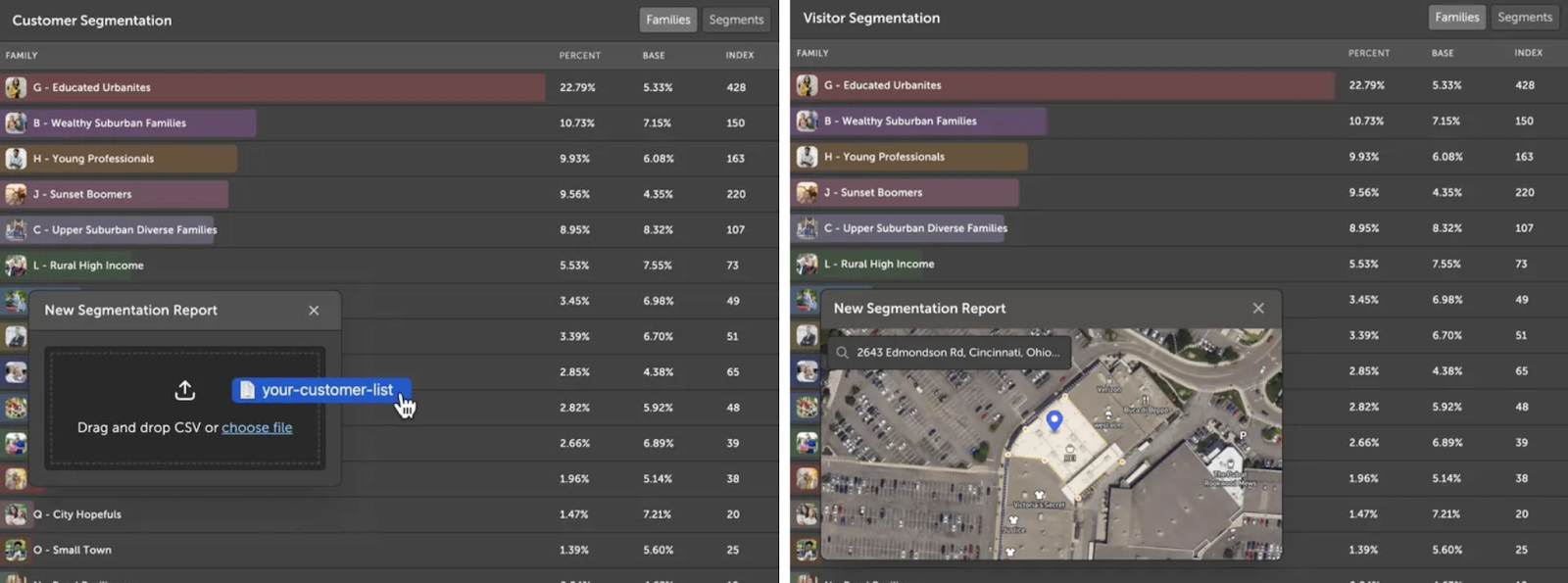The image size is (1568, 583).
Task: Select G - Educated Urbanites bar in Visitor panel
Action: click(x=1063, y=85)
